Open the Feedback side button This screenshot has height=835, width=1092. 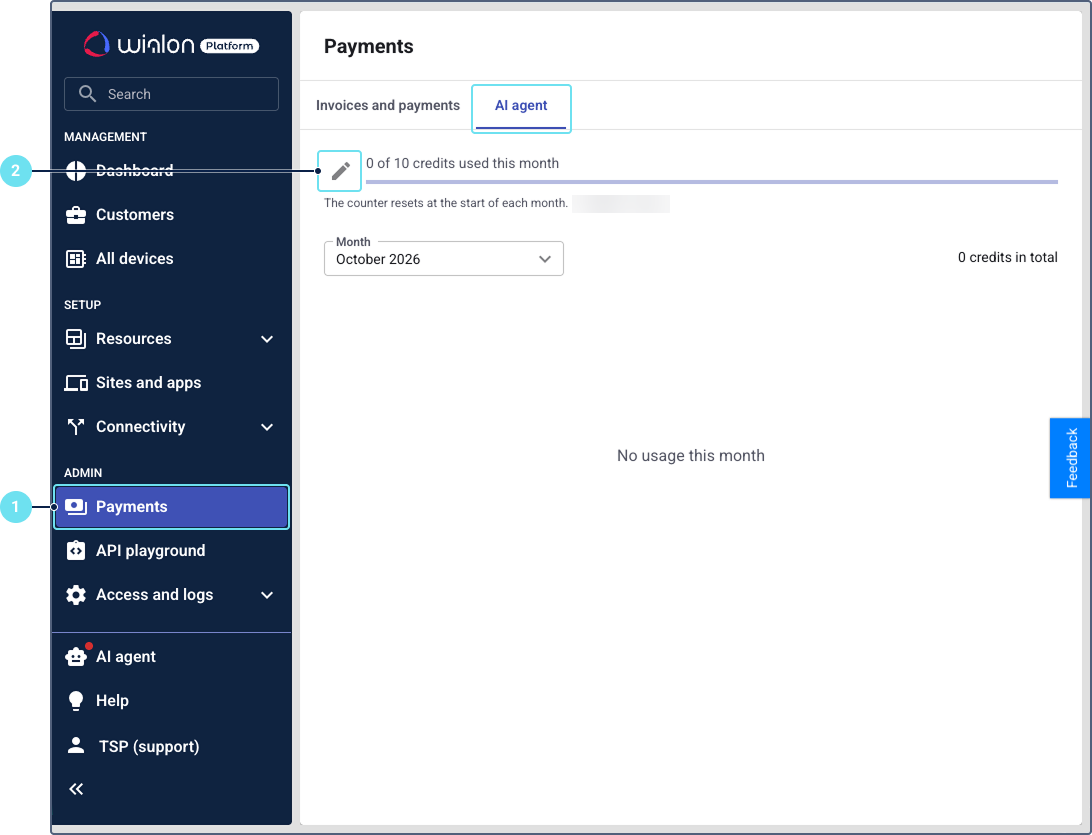[1070, 458]
